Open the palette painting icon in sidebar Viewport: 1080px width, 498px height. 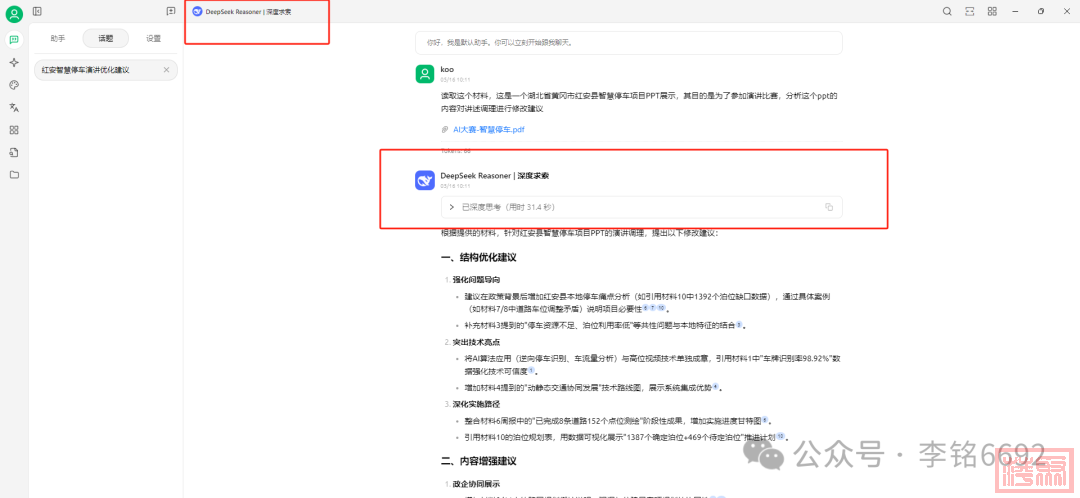pos(14,85)
